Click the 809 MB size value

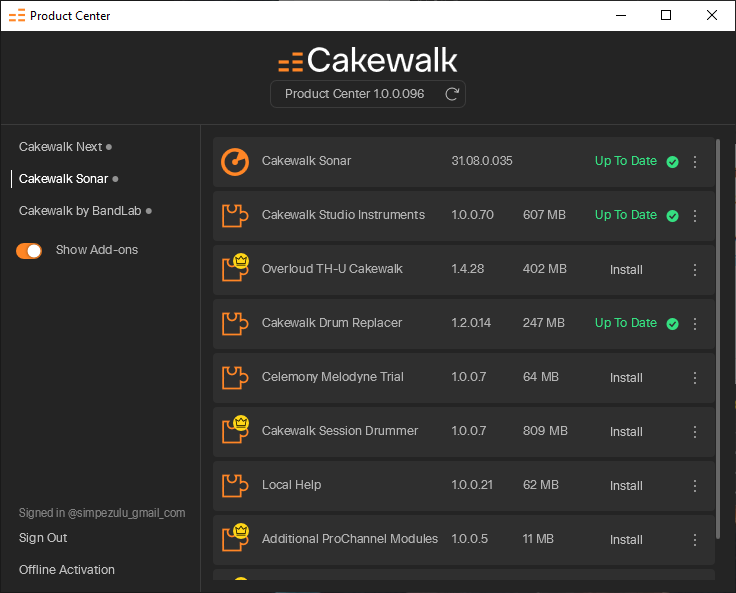tap(545, 431)
